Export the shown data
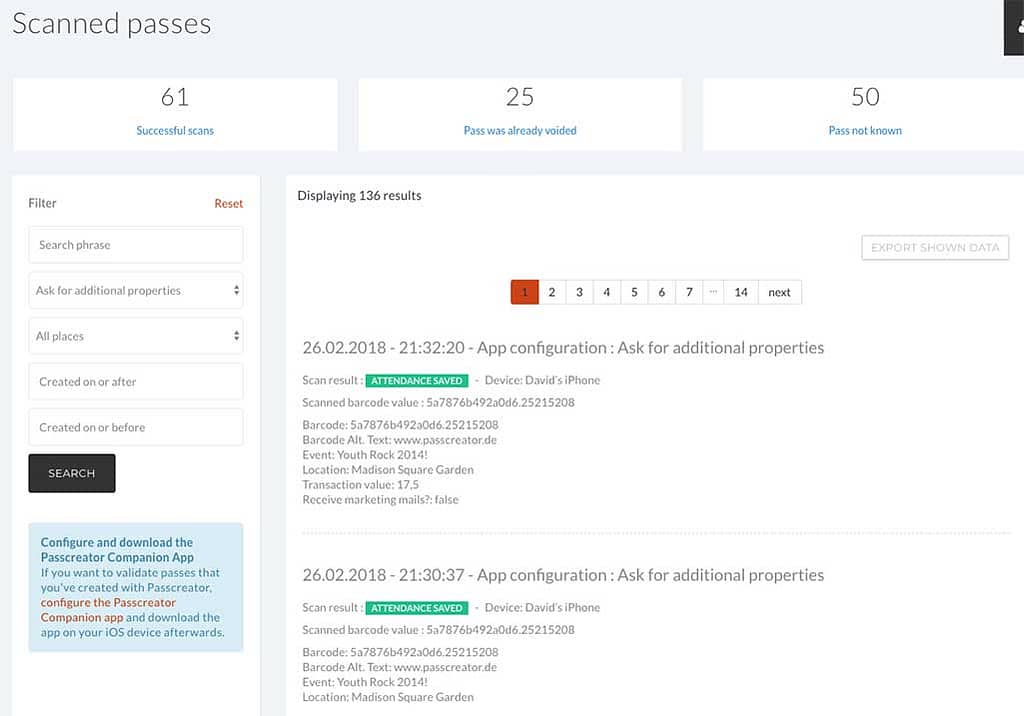 pyautogui.click(x=935, y=248)
